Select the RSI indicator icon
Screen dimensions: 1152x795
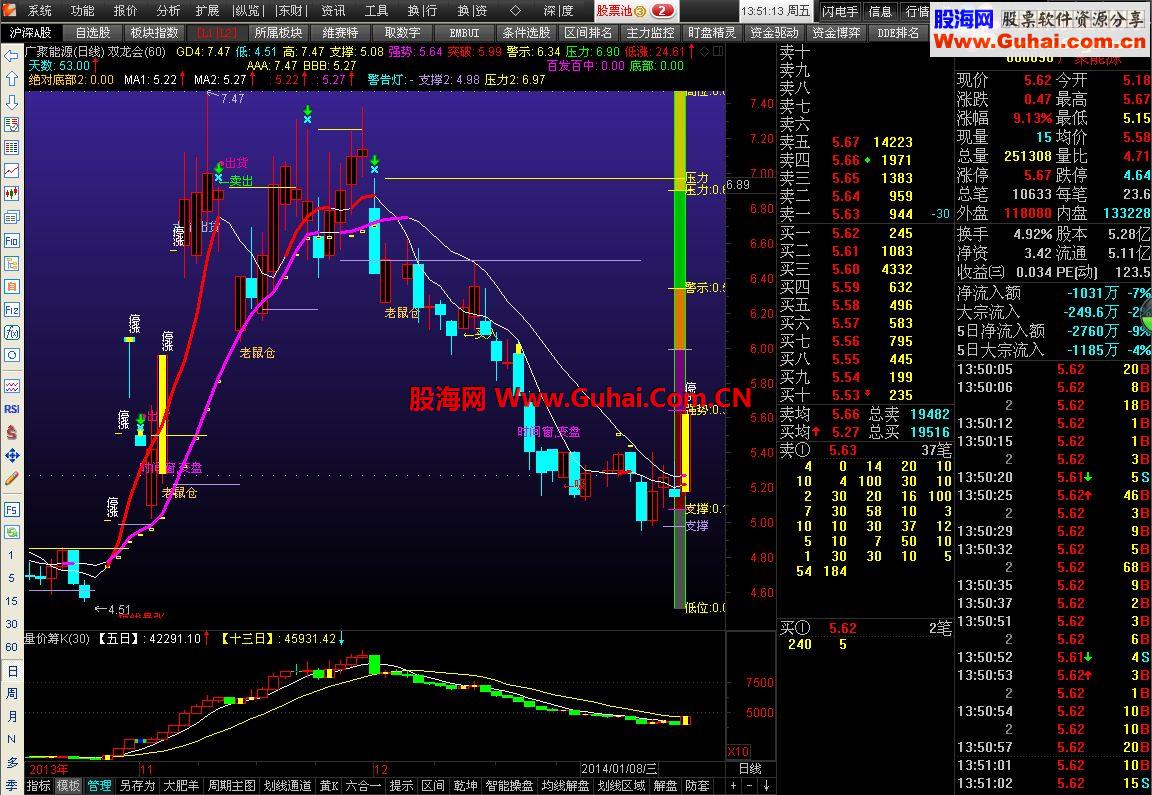11,409
